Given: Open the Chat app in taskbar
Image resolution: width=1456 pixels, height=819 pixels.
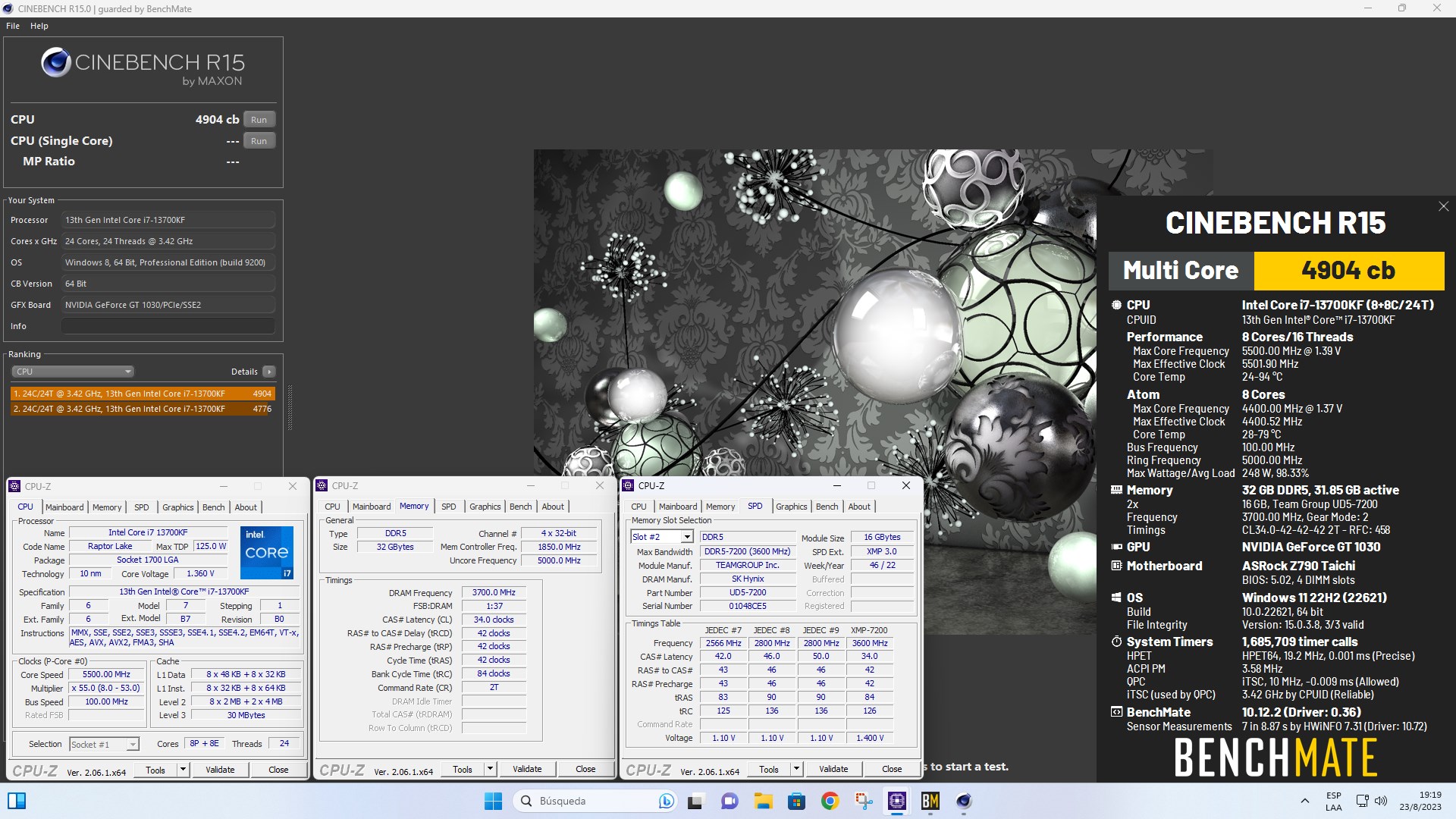Looking at the screenshot, I should [730, 801].
